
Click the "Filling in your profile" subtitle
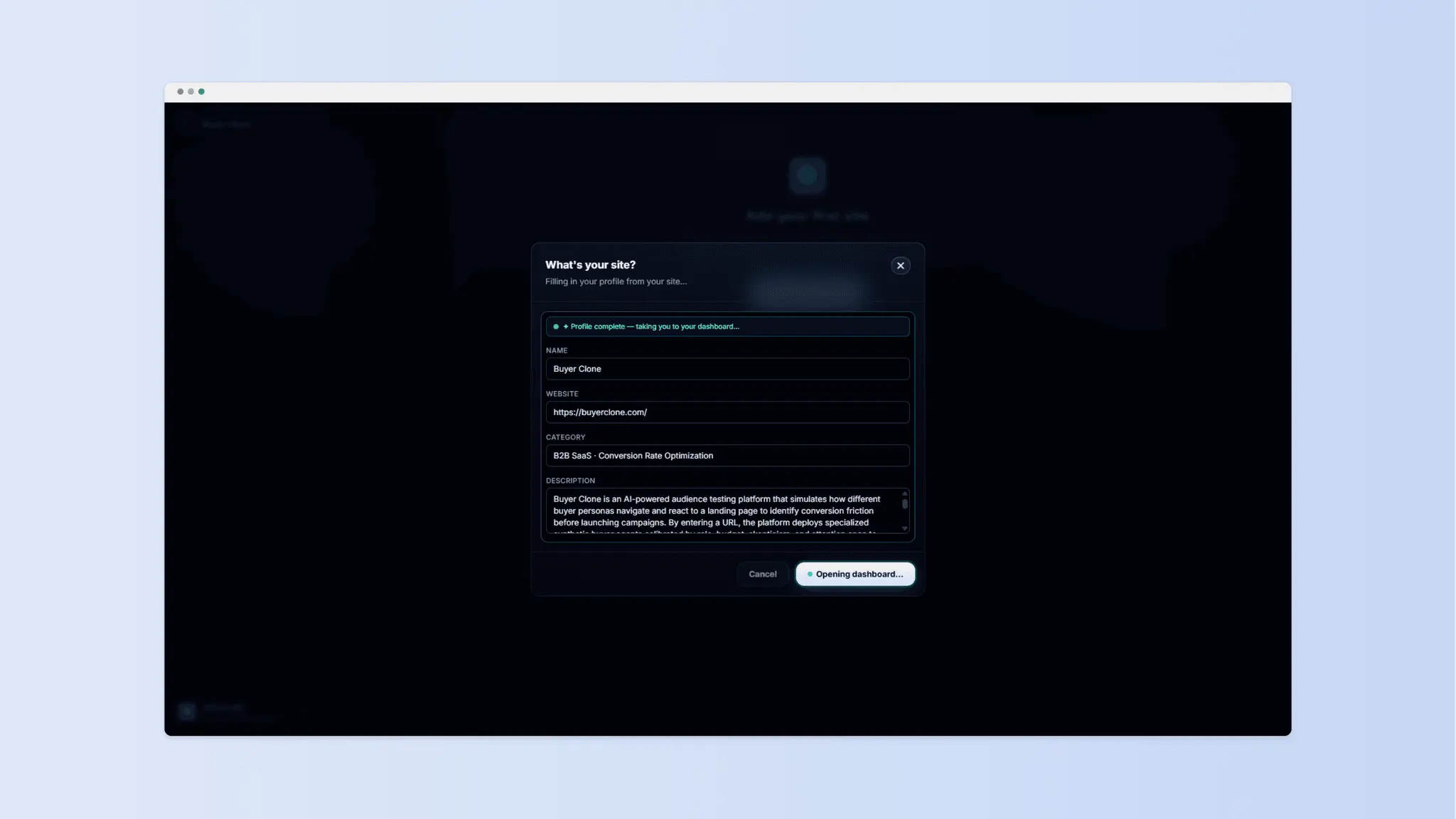pos(616,282)
